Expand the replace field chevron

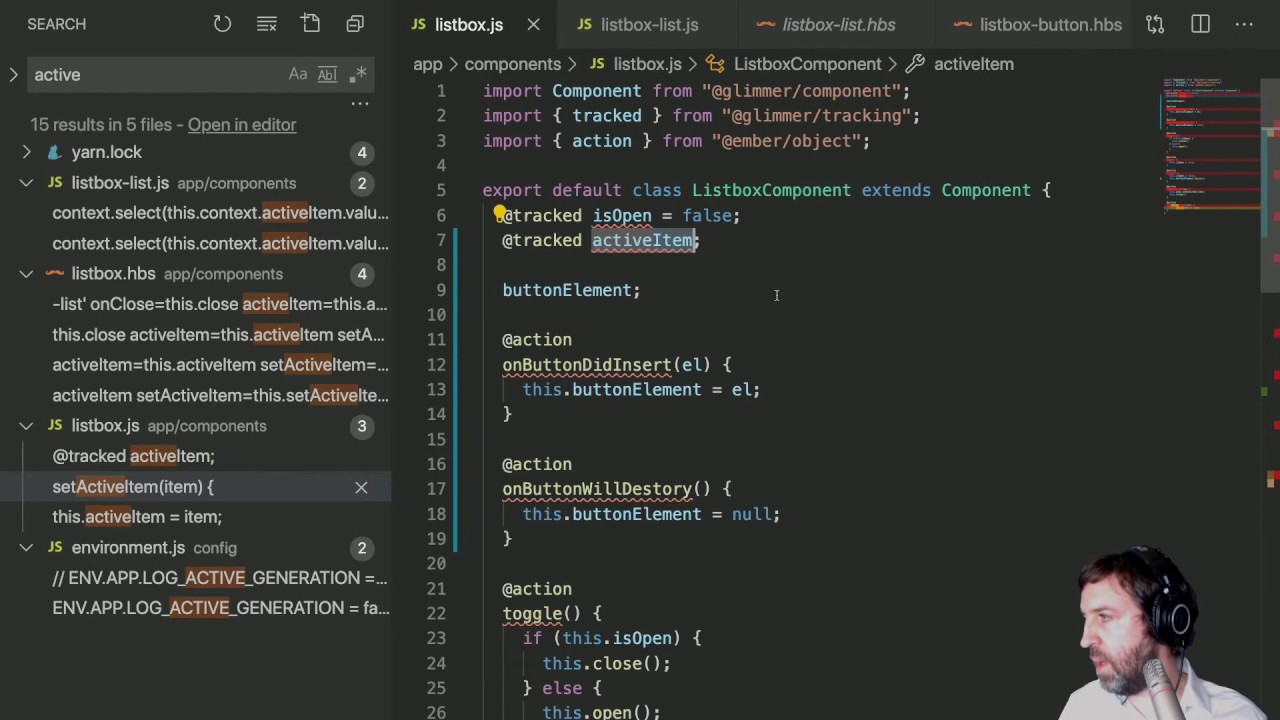(x=13, y=74)
